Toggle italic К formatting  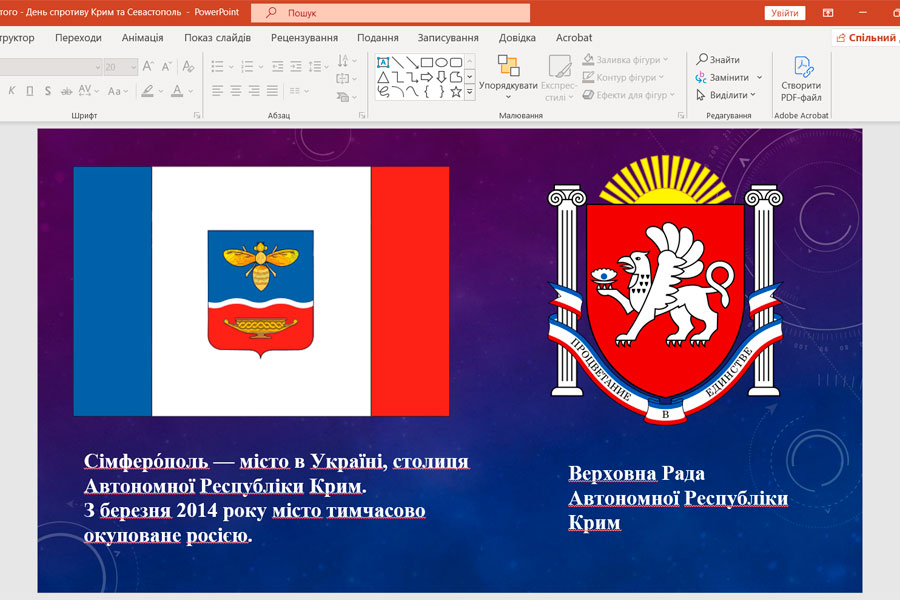(x=12, y=91)
